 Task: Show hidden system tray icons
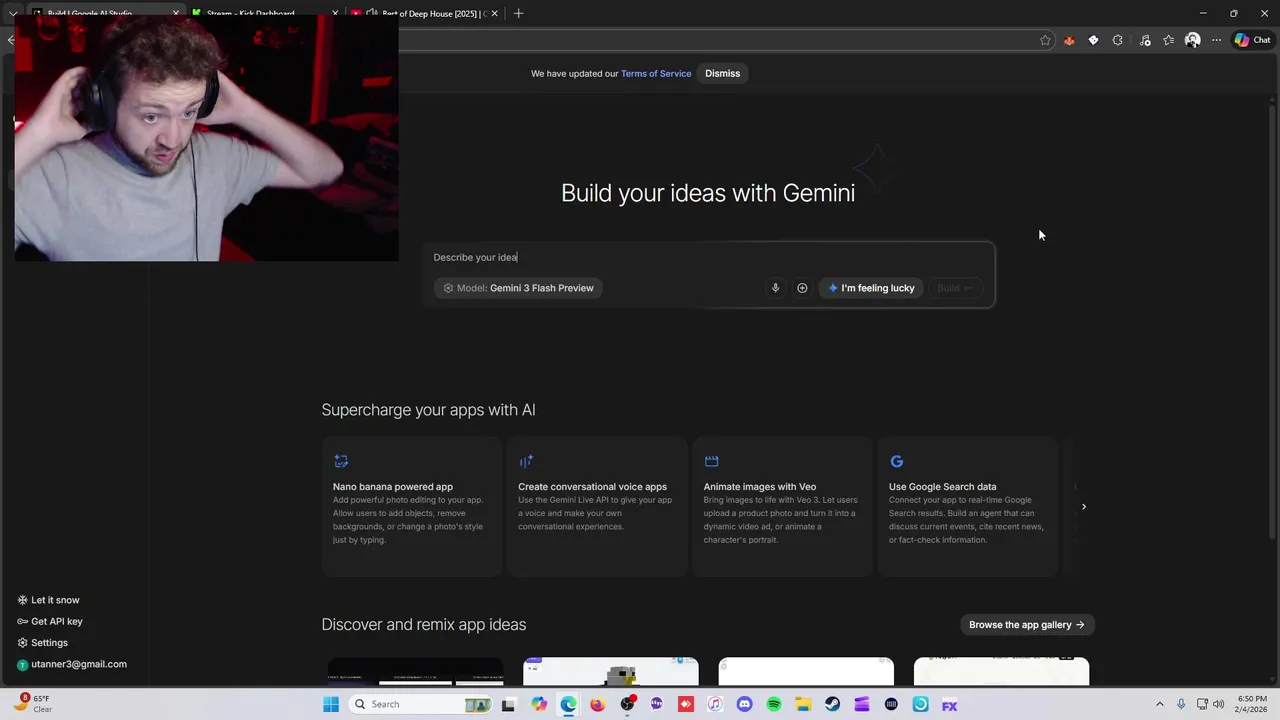click(x=1160, y=704)
